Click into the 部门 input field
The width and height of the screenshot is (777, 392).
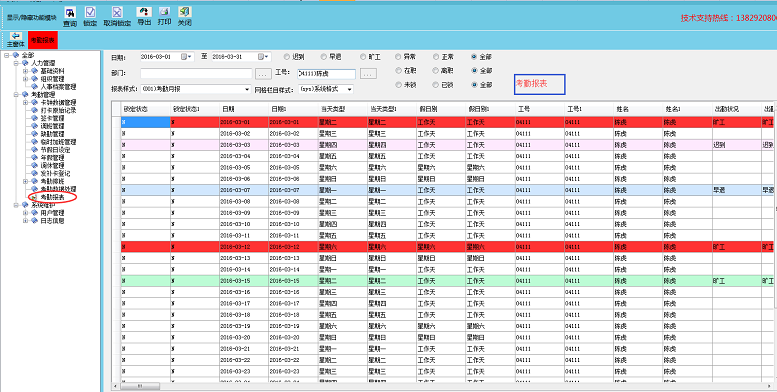196,74
